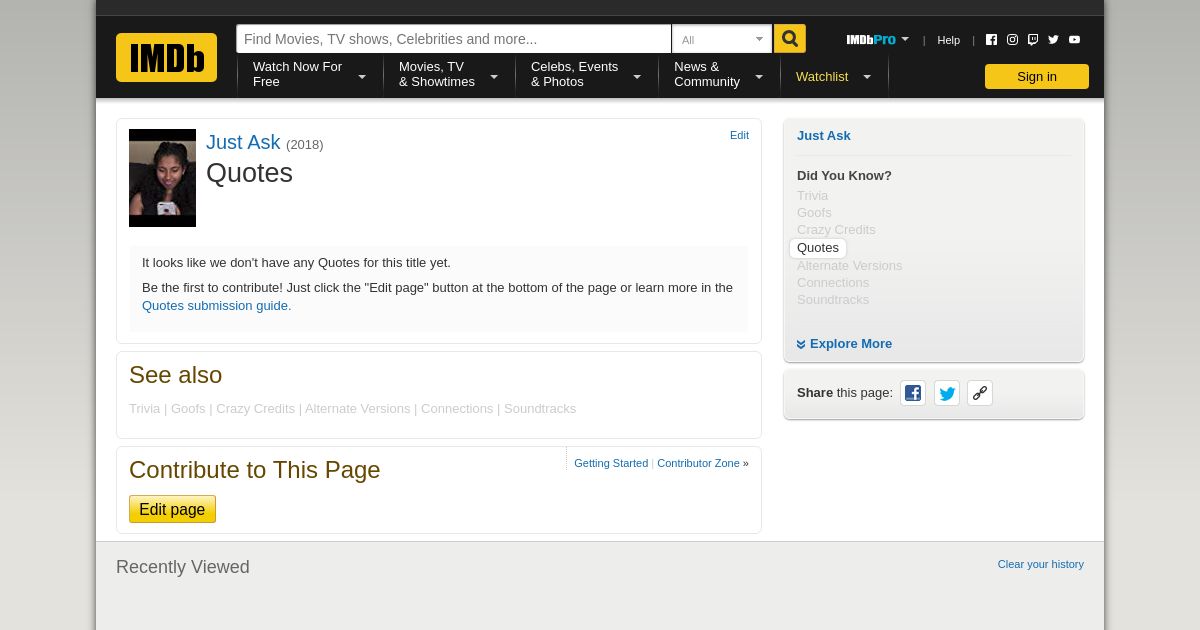Expand the IMDbPro dropdown menu
This screenshot has width=1200, height=630.
(877, 40)
